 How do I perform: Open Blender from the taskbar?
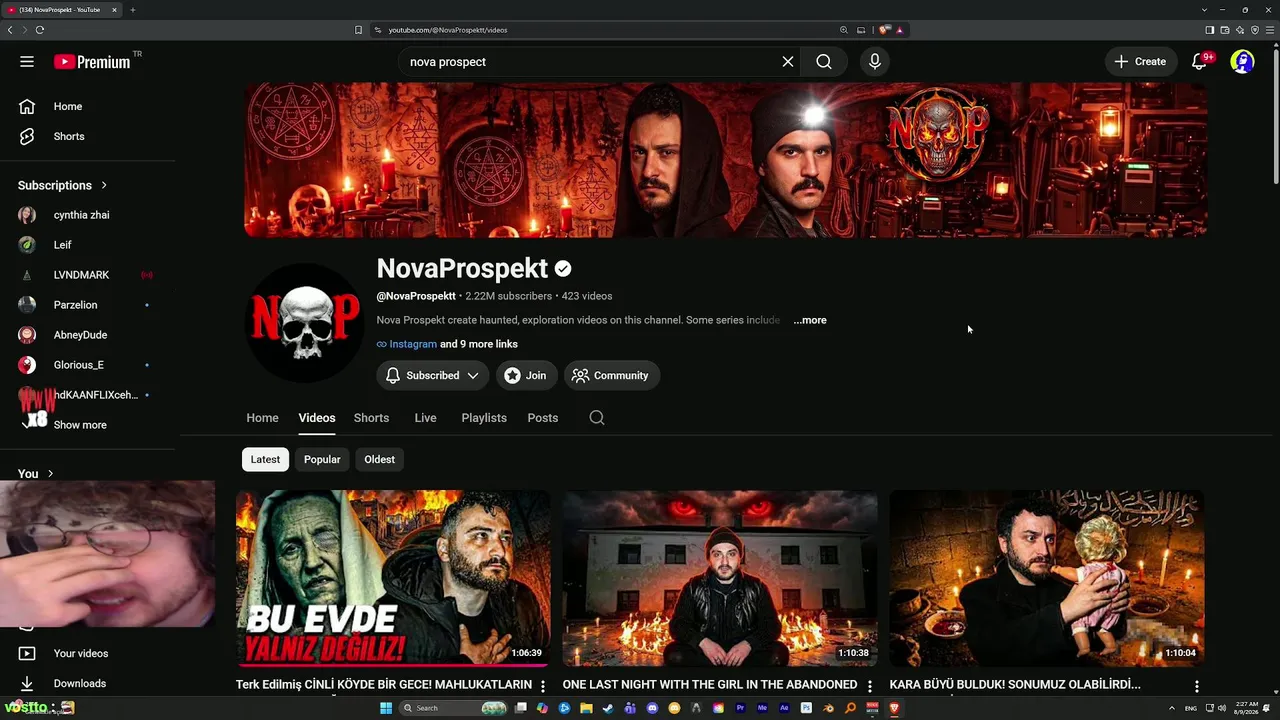coord(828,708)
